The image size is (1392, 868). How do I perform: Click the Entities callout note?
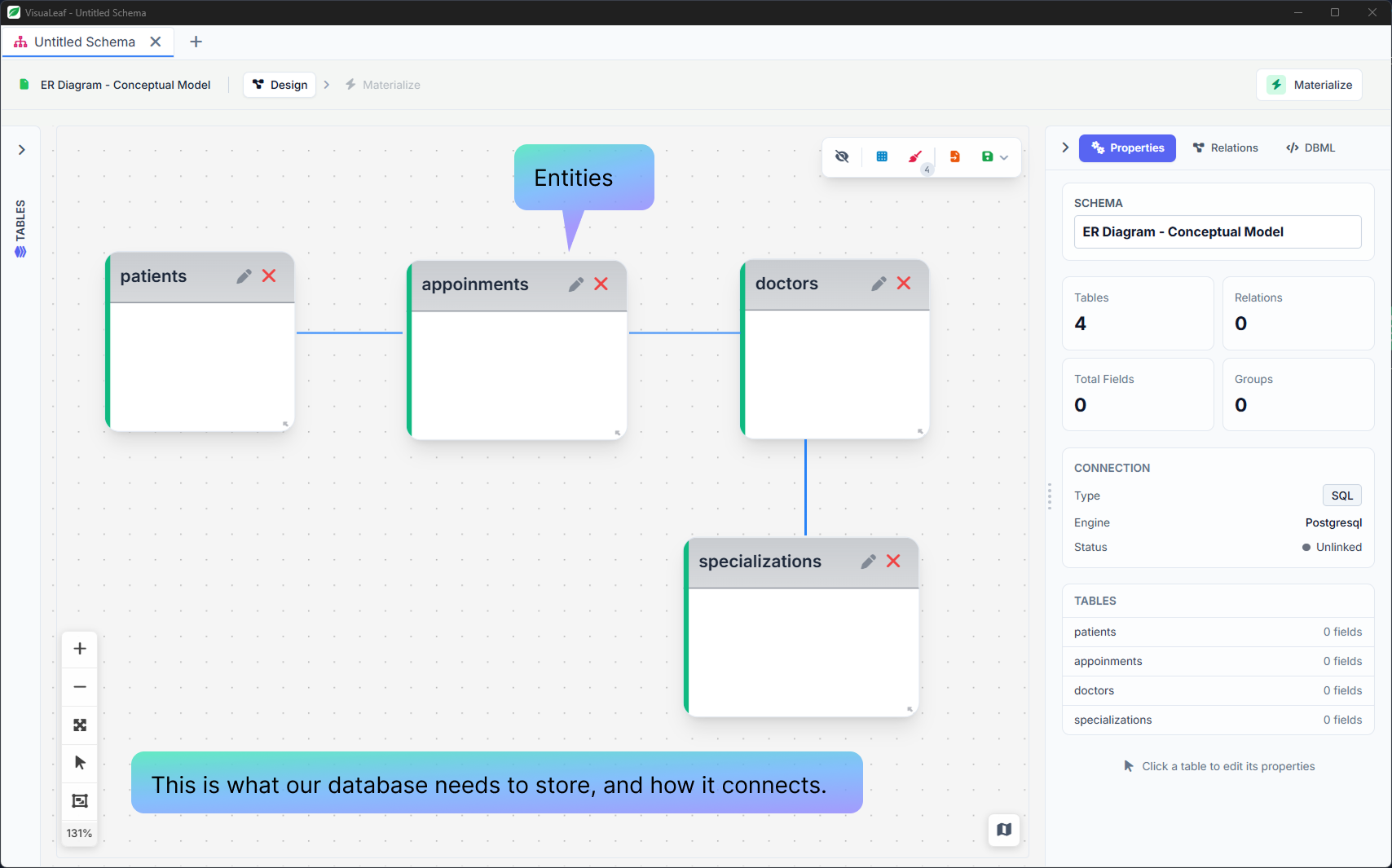pyautogui.click(x=584, y=178)
